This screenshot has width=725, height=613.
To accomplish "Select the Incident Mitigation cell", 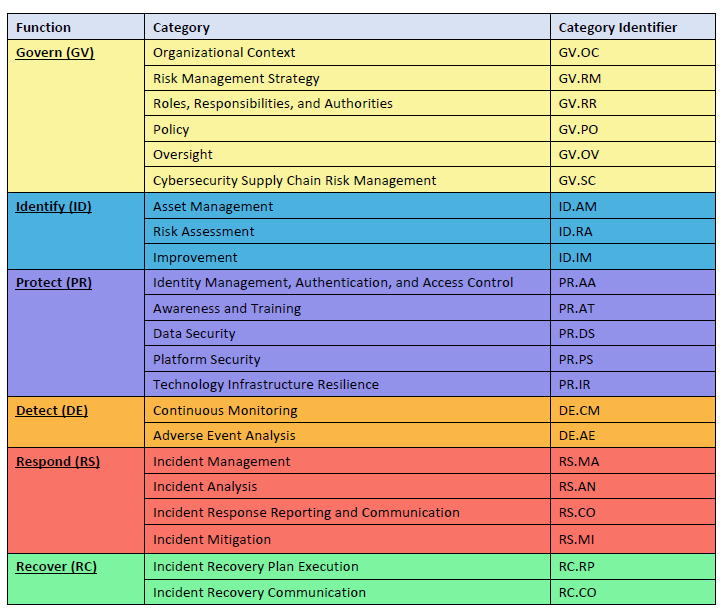I will click(211, 540).
